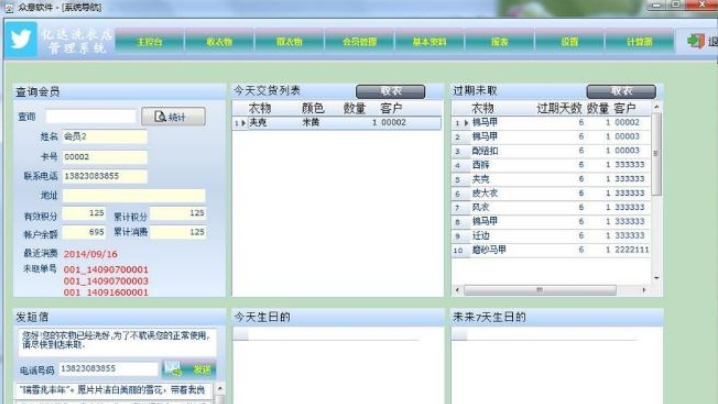Click the up arrow of 过期未取 vertical scrollbar
This screenshot has height=404, width=718.
click(657, 107)
